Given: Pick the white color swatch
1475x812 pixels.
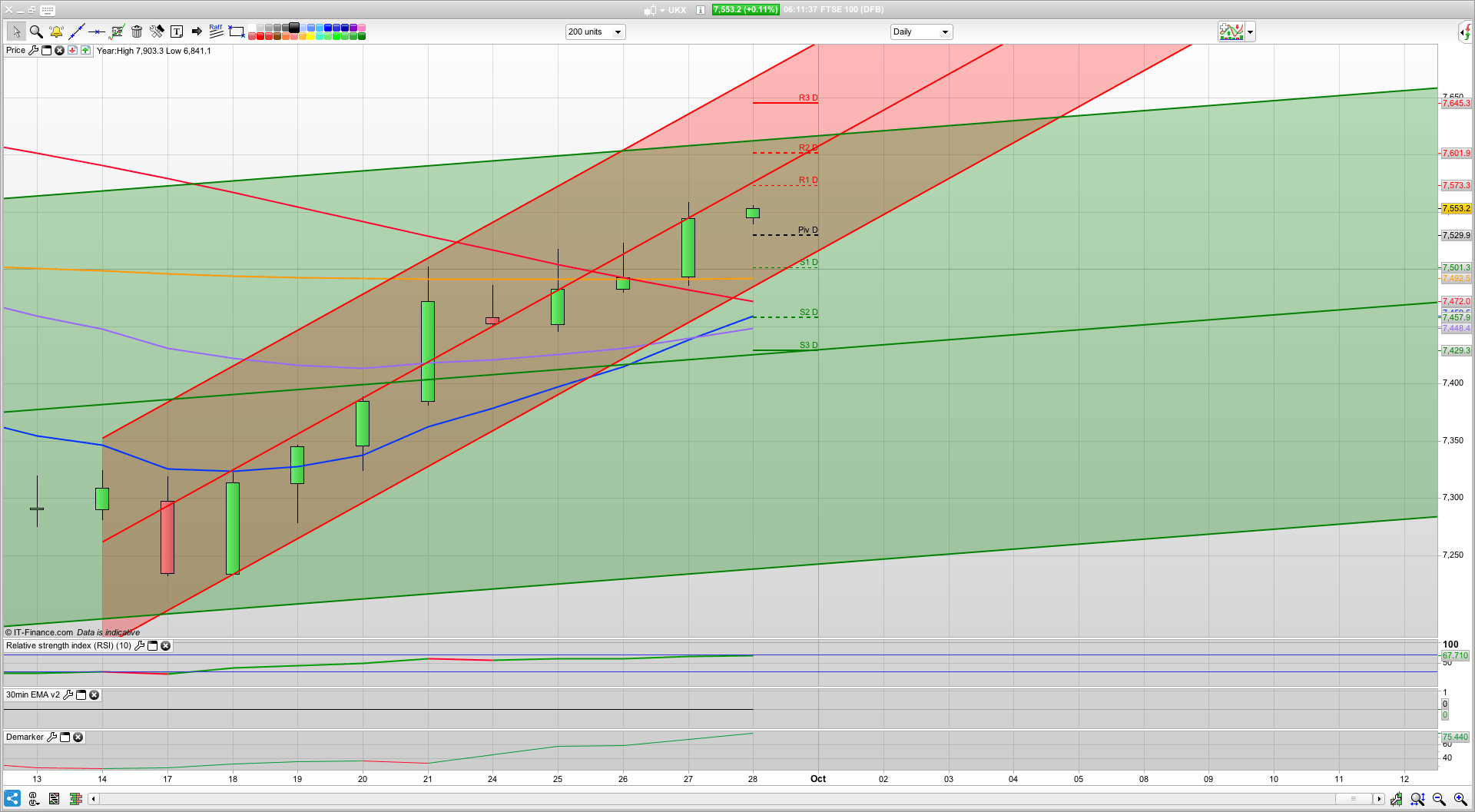Looking at the screenshot, I should point(252,28).
